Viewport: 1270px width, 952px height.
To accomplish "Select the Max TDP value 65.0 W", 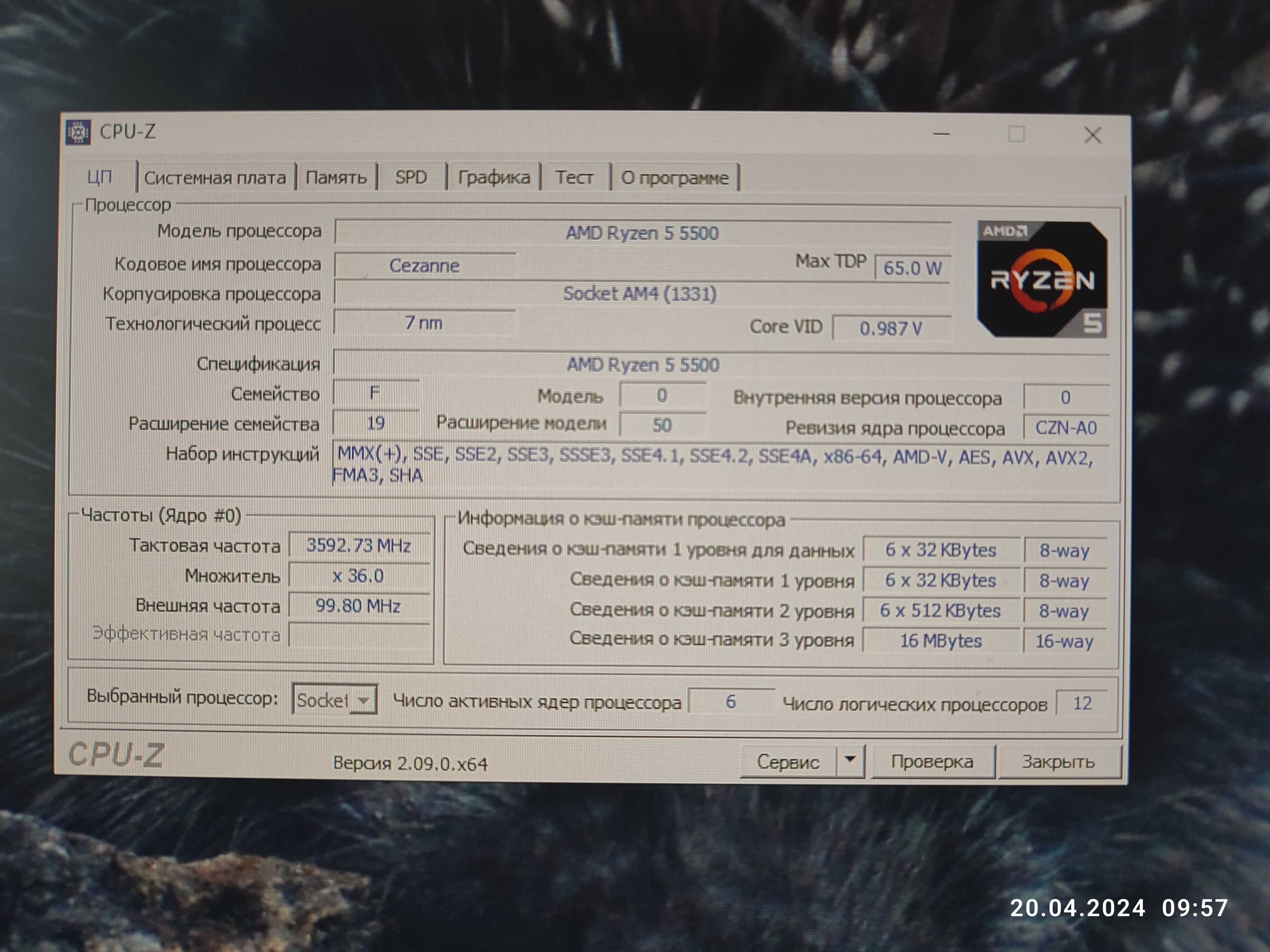I will click(912, 268).
